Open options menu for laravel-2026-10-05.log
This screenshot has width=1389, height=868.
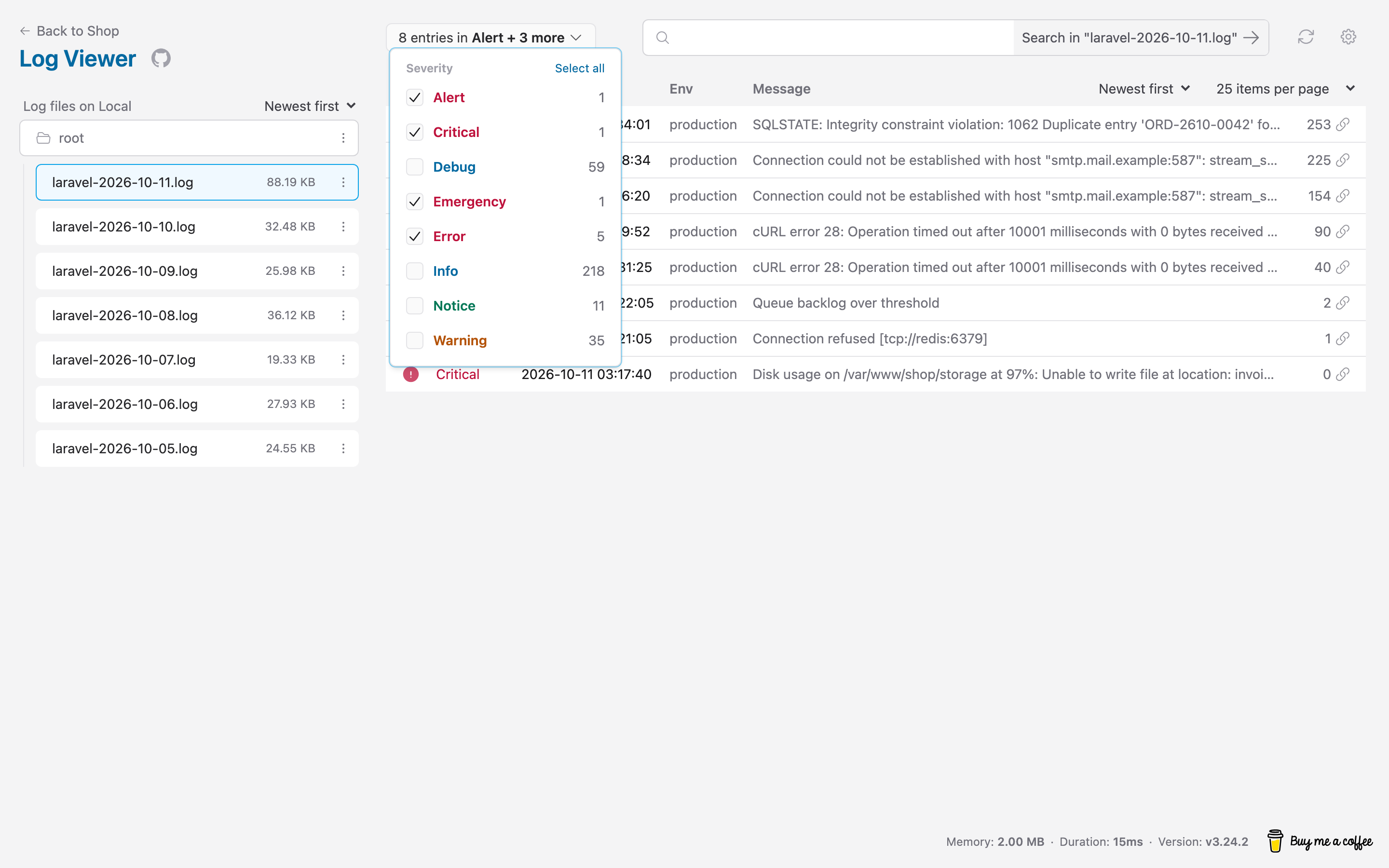[343, 448]
